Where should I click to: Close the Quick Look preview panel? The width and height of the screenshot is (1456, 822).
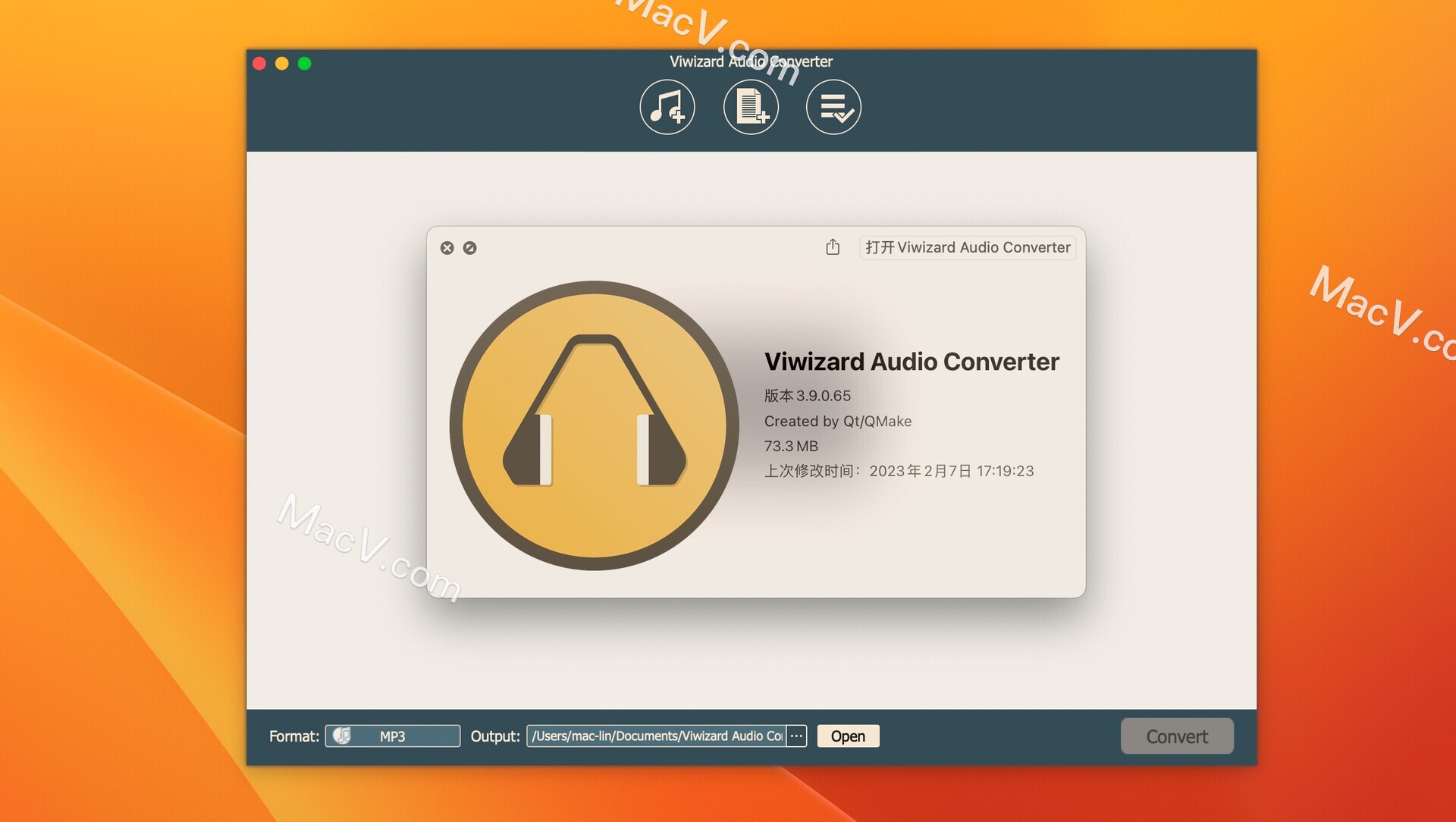pos(447,248)
